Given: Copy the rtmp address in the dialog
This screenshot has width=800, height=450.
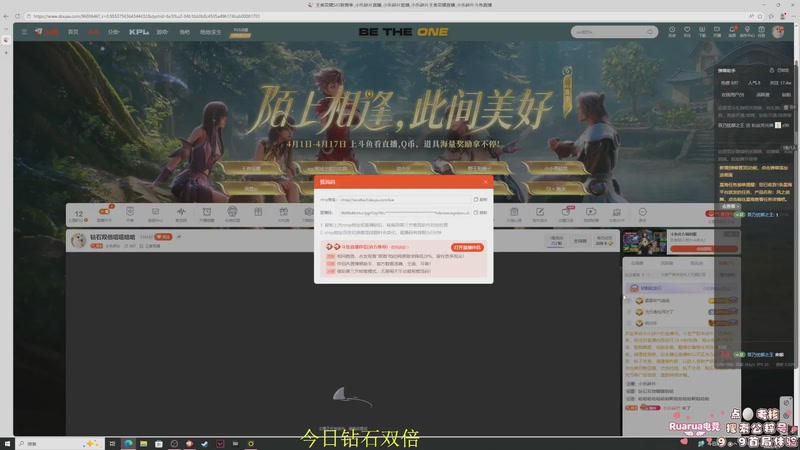Looking at the screenshot, I should (480, 199).
